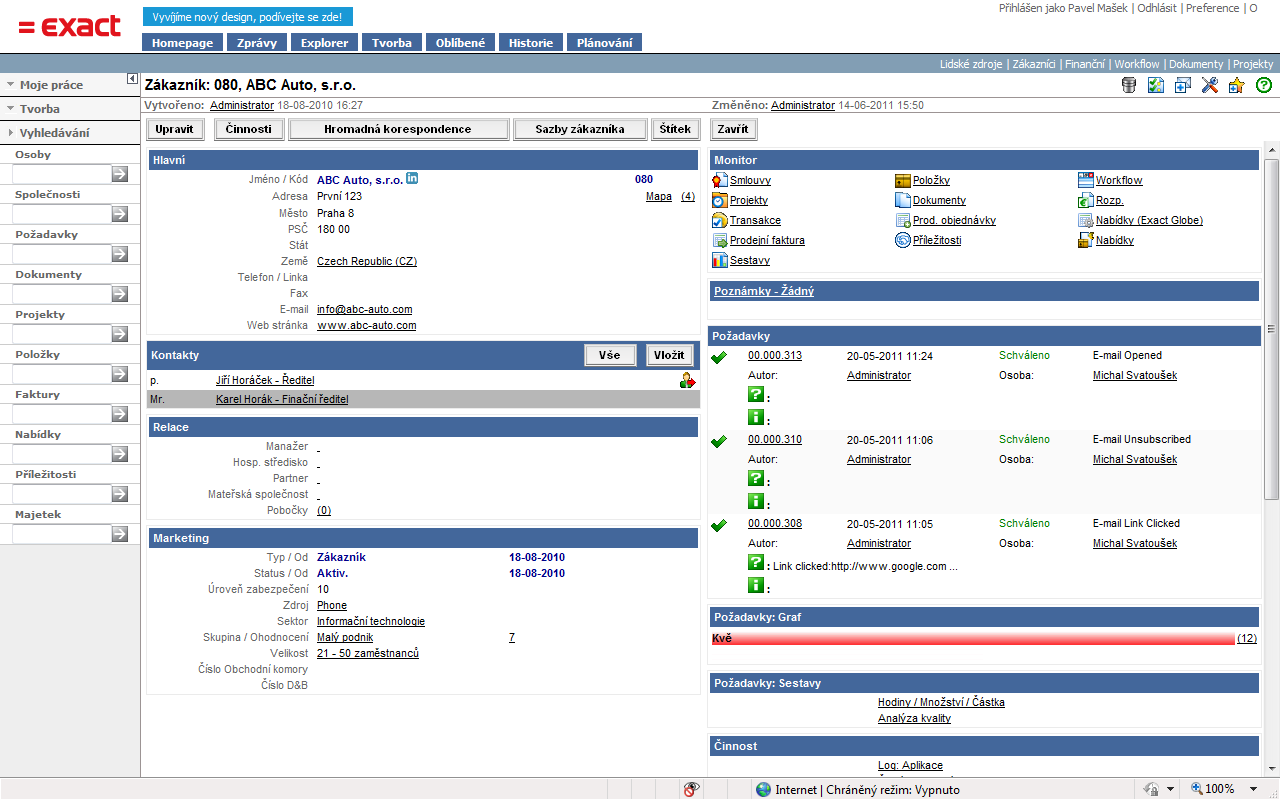The height and width of the screenshot is (800, 1280).
Task: Click the Poznámky - Žádný header link
Action: coord(764,291)
